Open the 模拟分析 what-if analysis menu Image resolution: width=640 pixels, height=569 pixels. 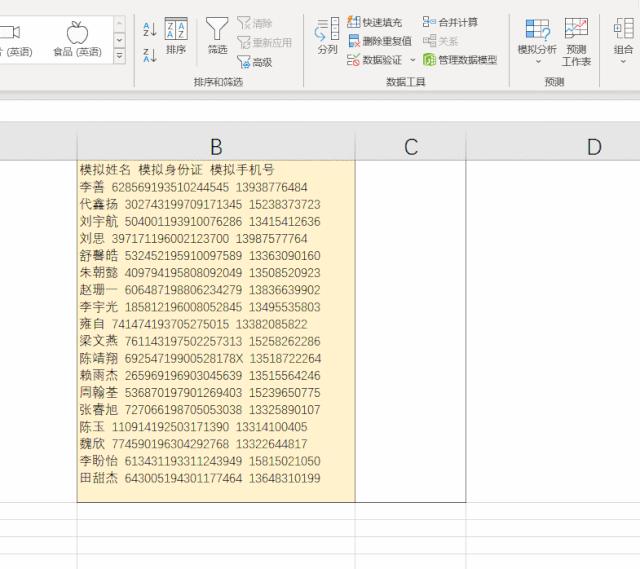[x=537, y=42]
